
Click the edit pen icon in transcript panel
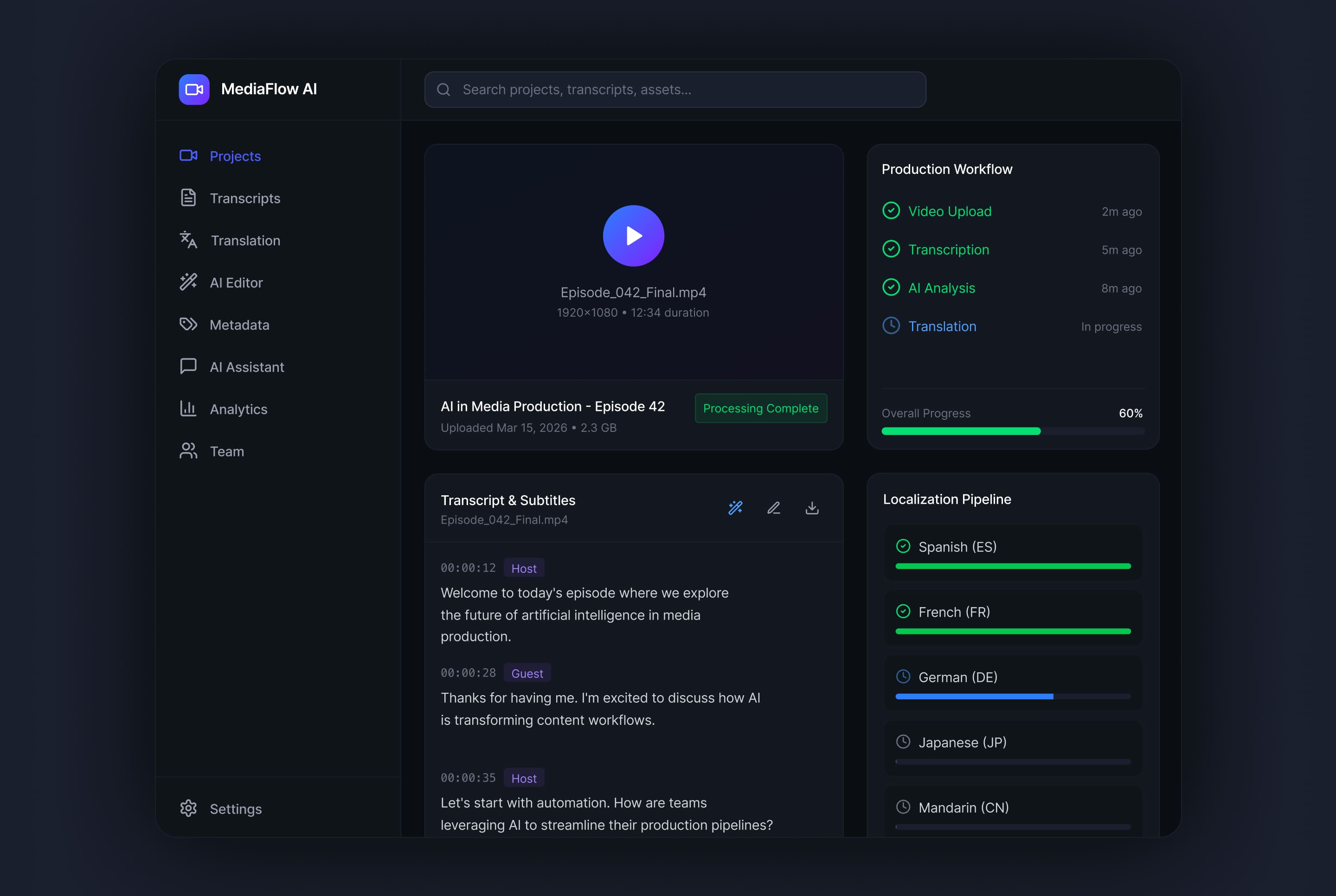tap(774, 507)
